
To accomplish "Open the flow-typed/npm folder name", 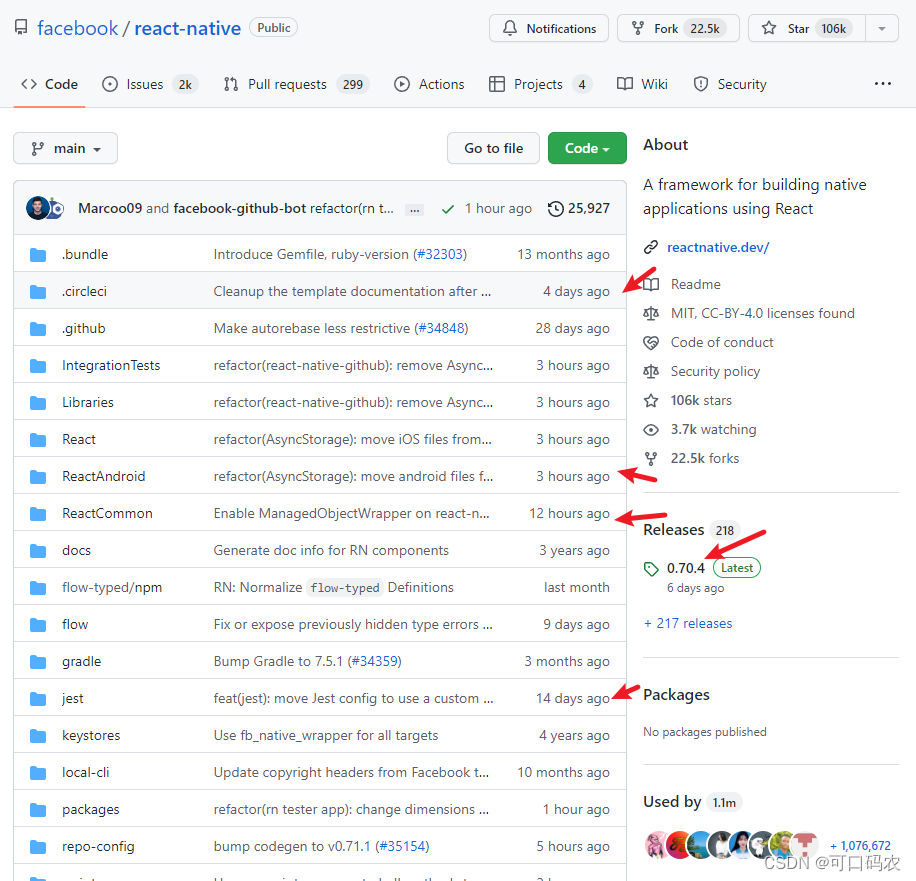I will point(112,588).
